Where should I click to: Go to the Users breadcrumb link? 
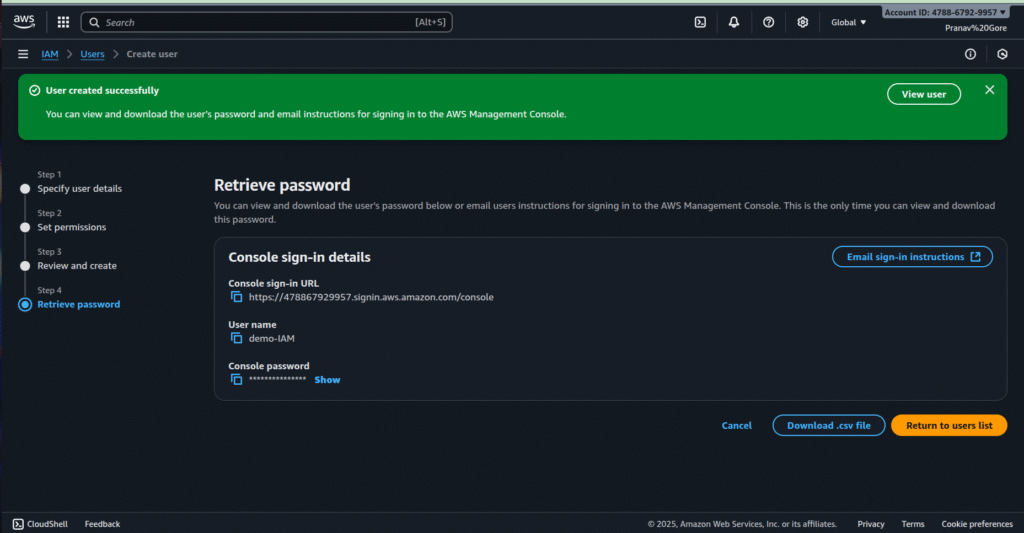(x=92, y=54)
